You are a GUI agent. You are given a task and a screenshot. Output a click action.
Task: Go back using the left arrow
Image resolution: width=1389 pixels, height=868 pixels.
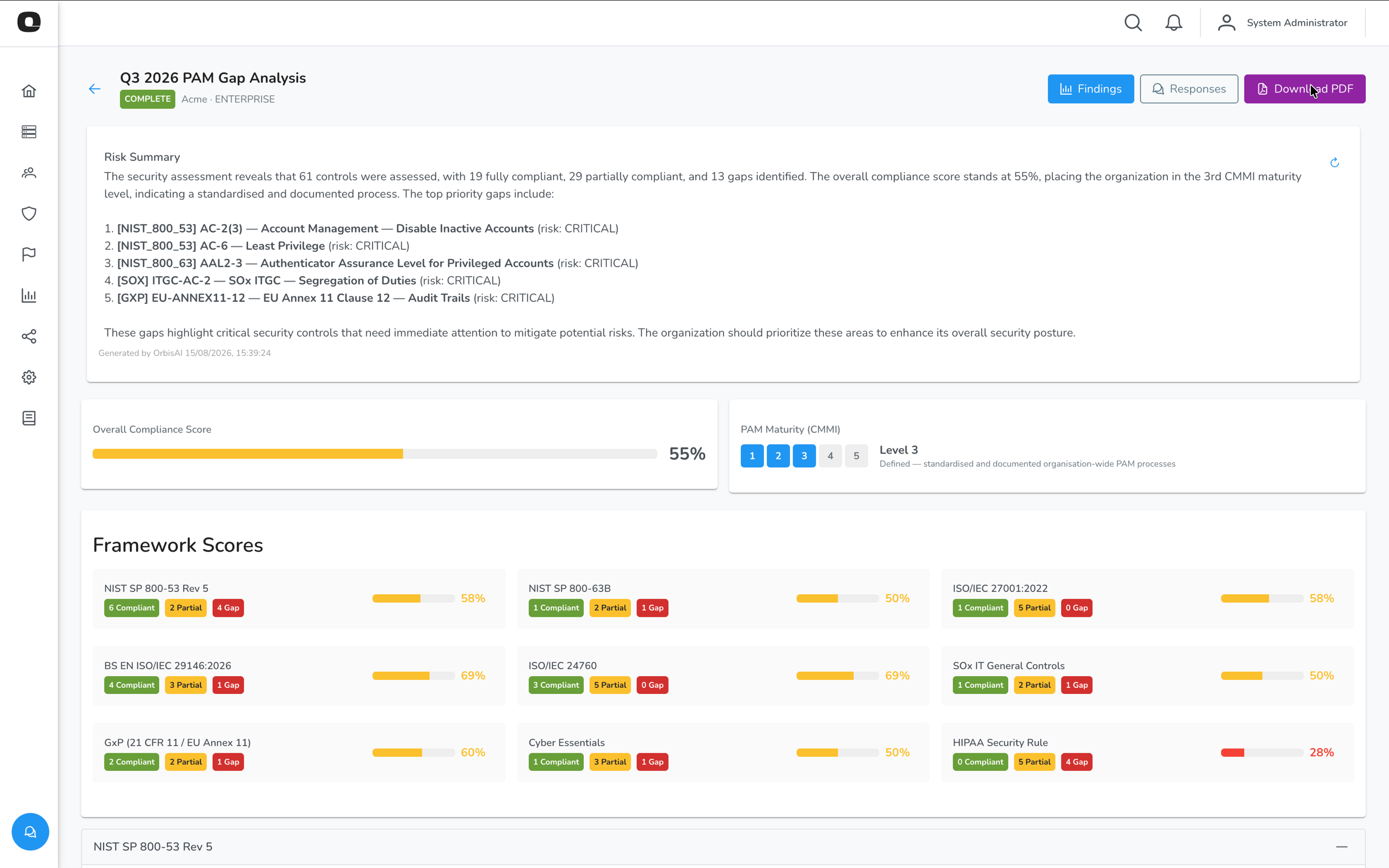(x=95, y=89)
